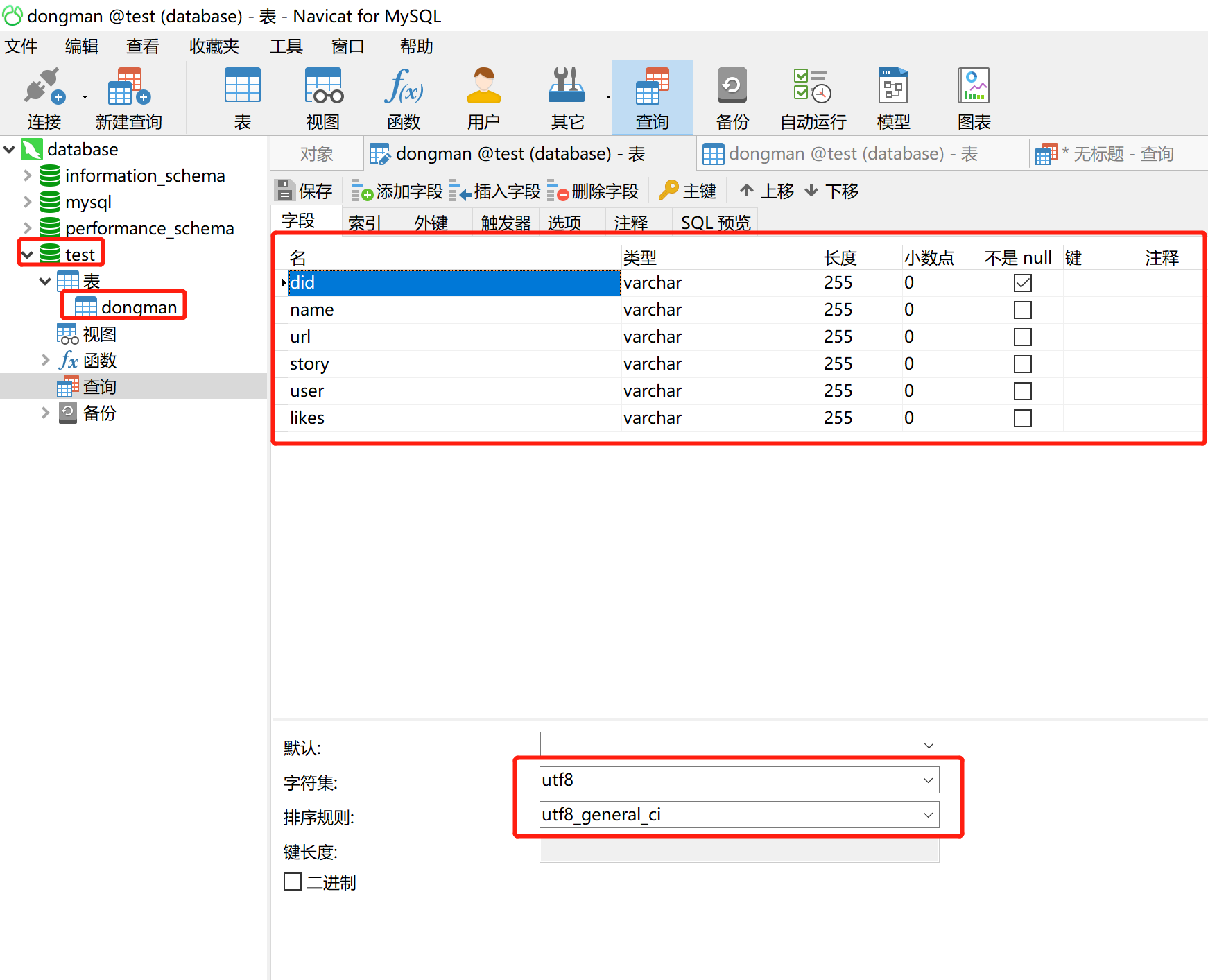This screenshot has height=980, width=1208.
Task: Click the 用户 management icon
Action: (x=483, y=97)
